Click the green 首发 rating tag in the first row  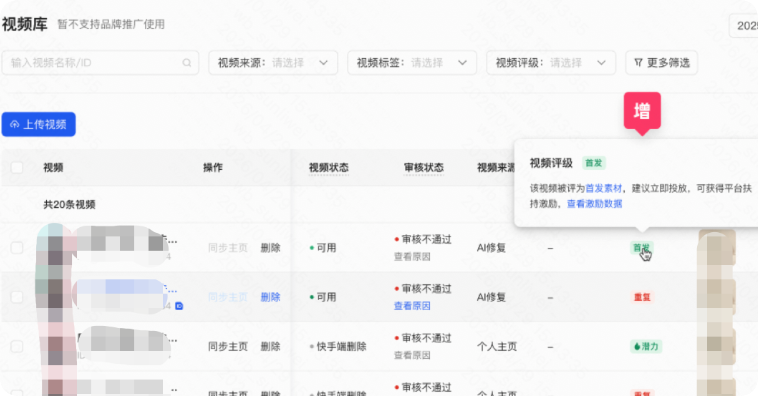pyautogui.click(x=642, y=248)
